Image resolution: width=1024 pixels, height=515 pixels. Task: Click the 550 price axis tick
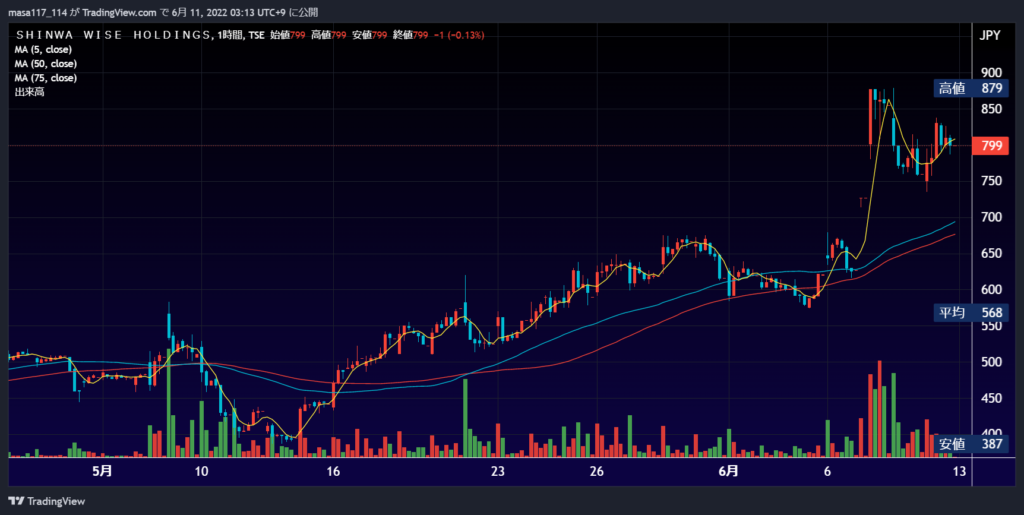tap(991, 326)
